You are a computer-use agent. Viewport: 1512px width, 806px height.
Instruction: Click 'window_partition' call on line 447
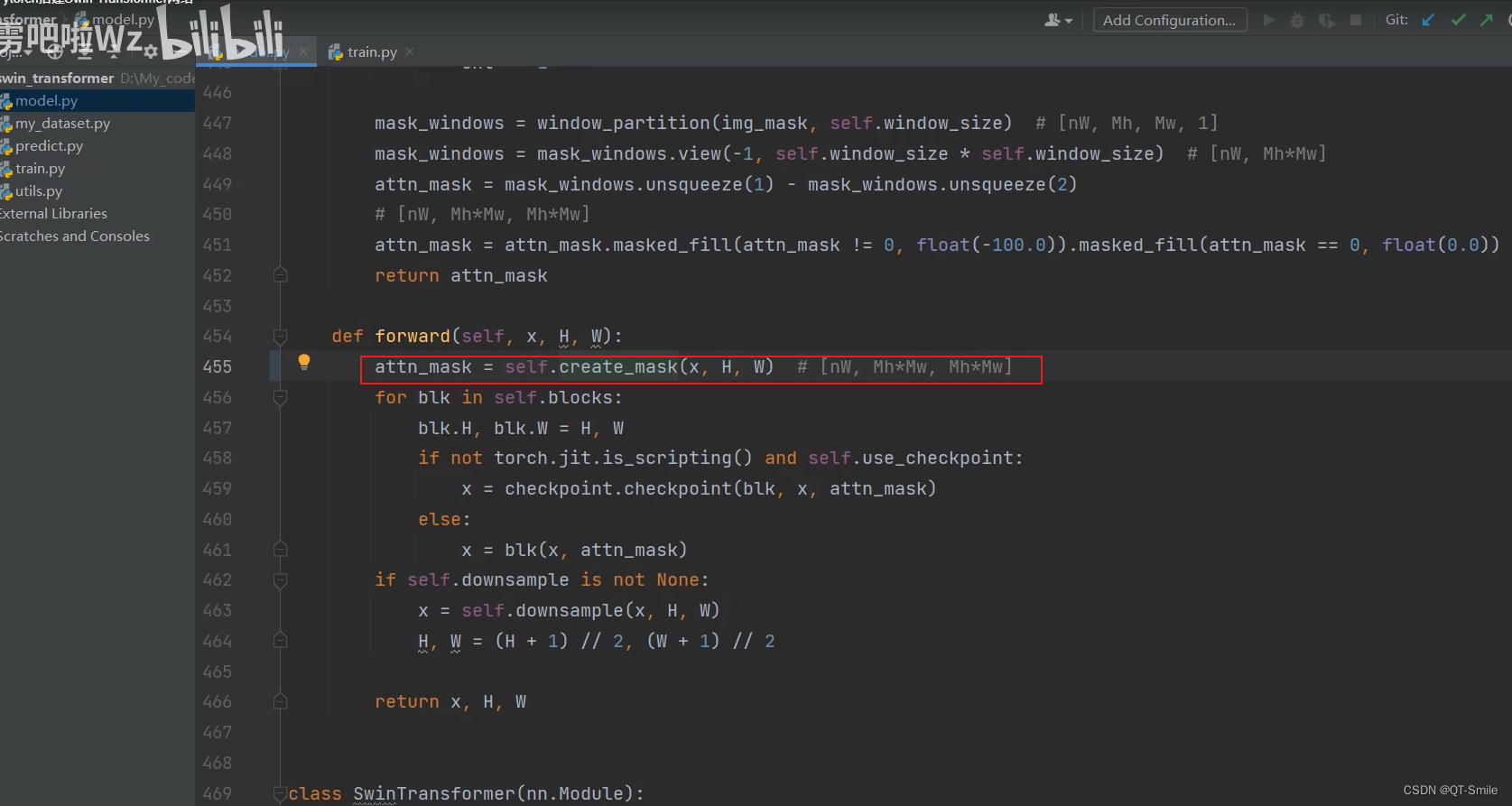click(x=623, y=123)
